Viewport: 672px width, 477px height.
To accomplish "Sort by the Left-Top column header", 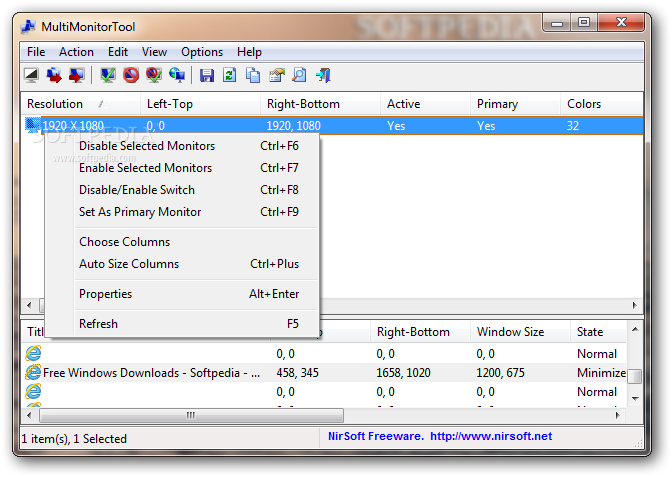I will pos(200,104).
